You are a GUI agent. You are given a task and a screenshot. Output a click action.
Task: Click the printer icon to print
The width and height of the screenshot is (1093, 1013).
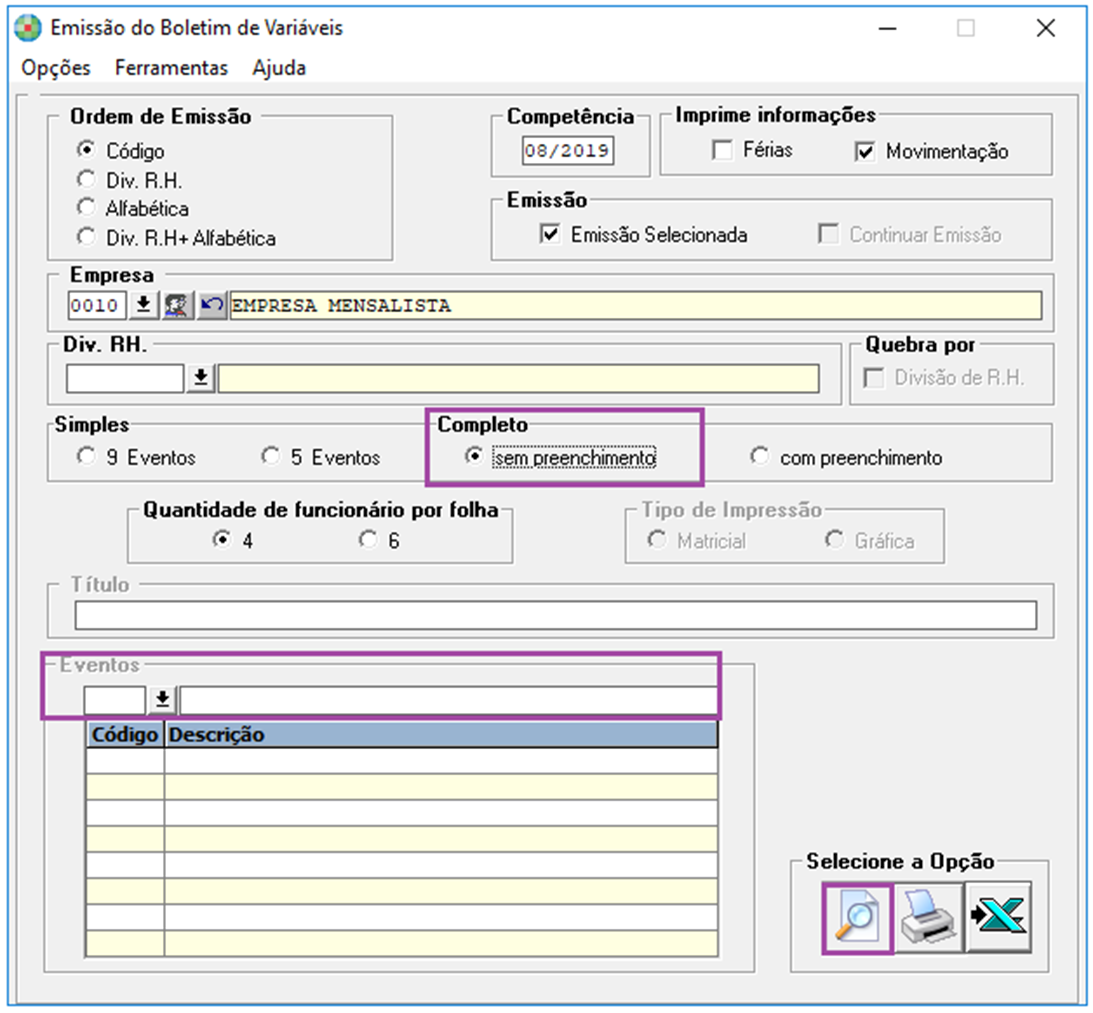click(928, 917)
